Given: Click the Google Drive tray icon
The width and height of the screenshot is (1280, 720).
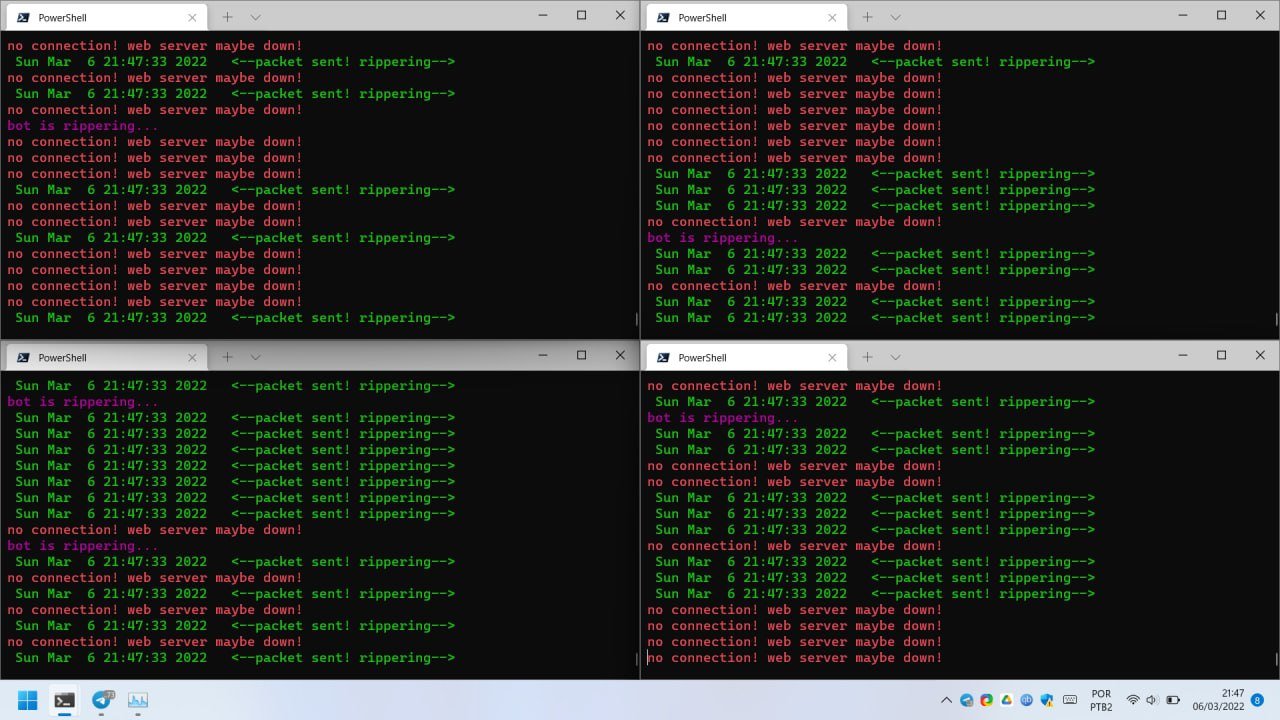Looking at the screenshot, I should pos(1007,700).
